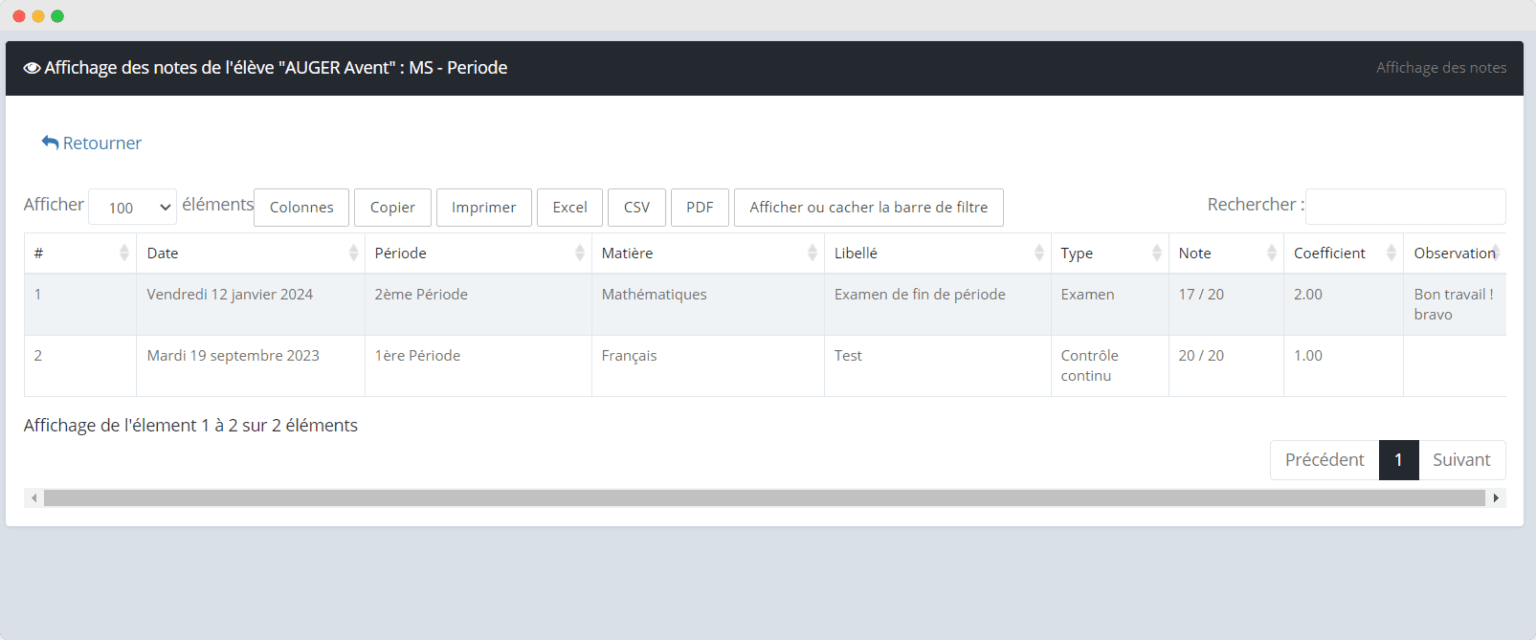Export the table to Excel
The image size is (1536, 640).
(570, 207)
